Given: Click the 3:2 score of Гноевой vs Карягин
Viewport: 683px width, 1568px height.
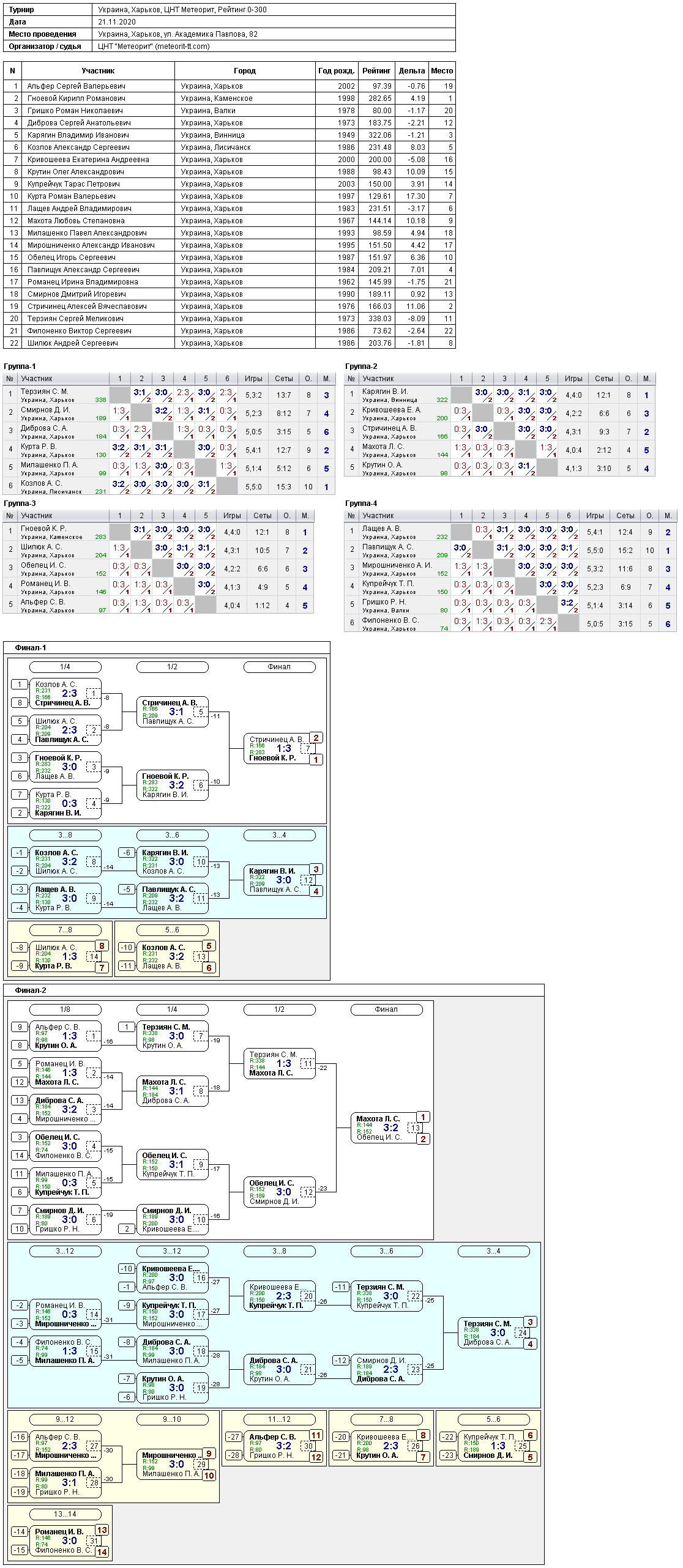Looking at the screenshot, I should point(177,785).
